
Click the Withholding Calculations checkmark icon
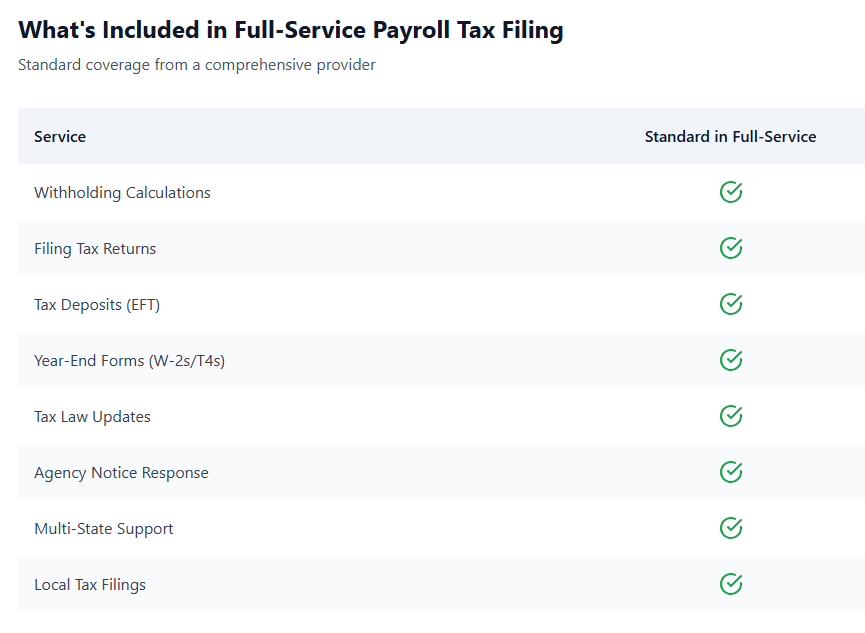(731, 192)
